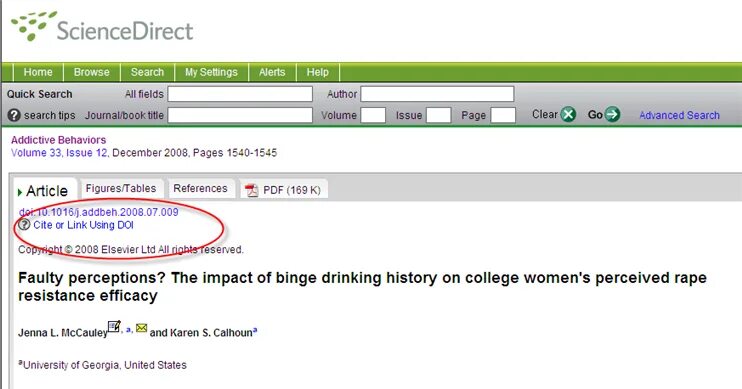The width and height of the screenshot is (742, 389).
Task: Click the Go arrow icon
Action: click(x=612, y=115)
